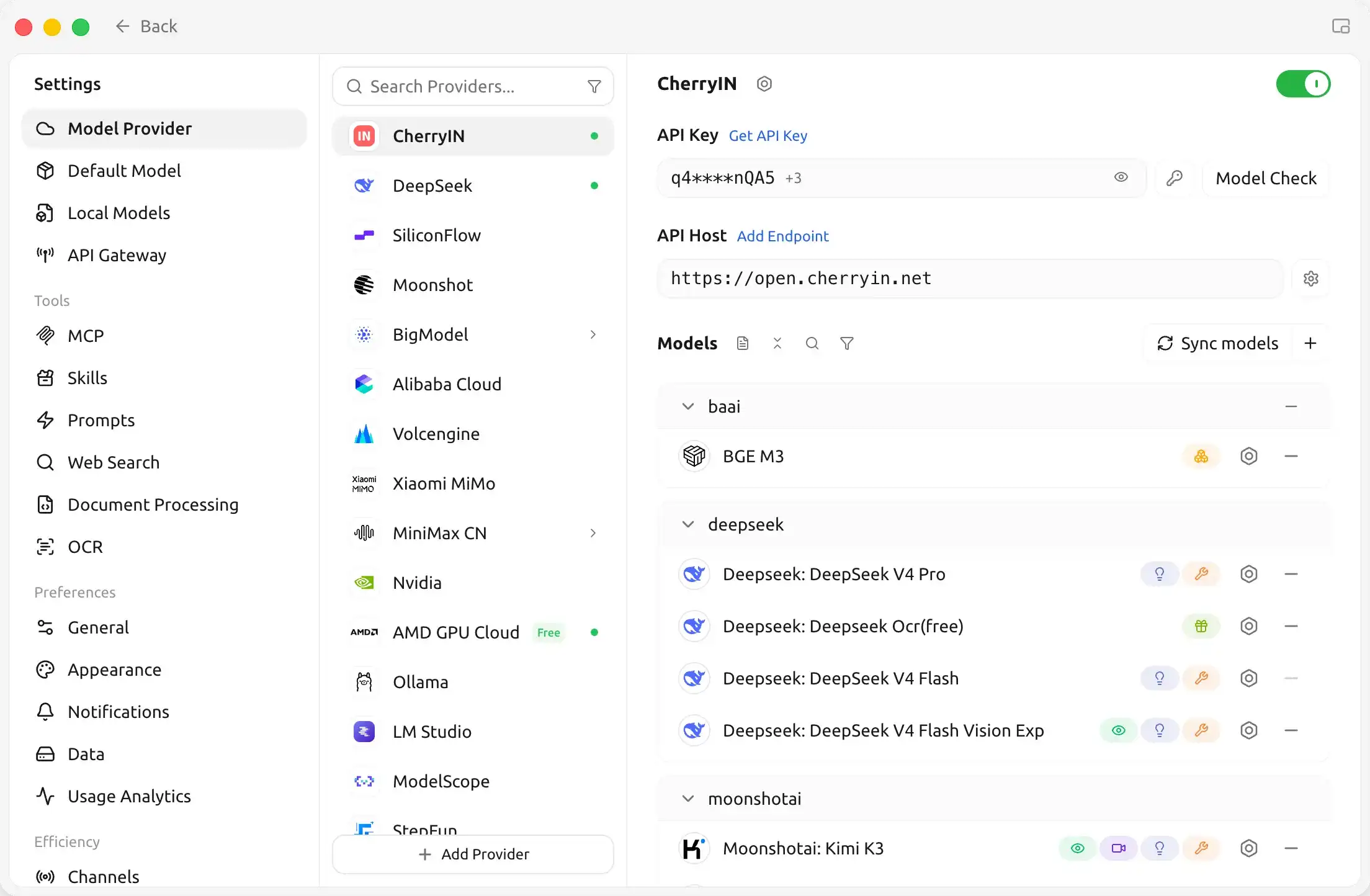Run Model Check button
1370x896 pixels.
click(x=1266, y=178)
